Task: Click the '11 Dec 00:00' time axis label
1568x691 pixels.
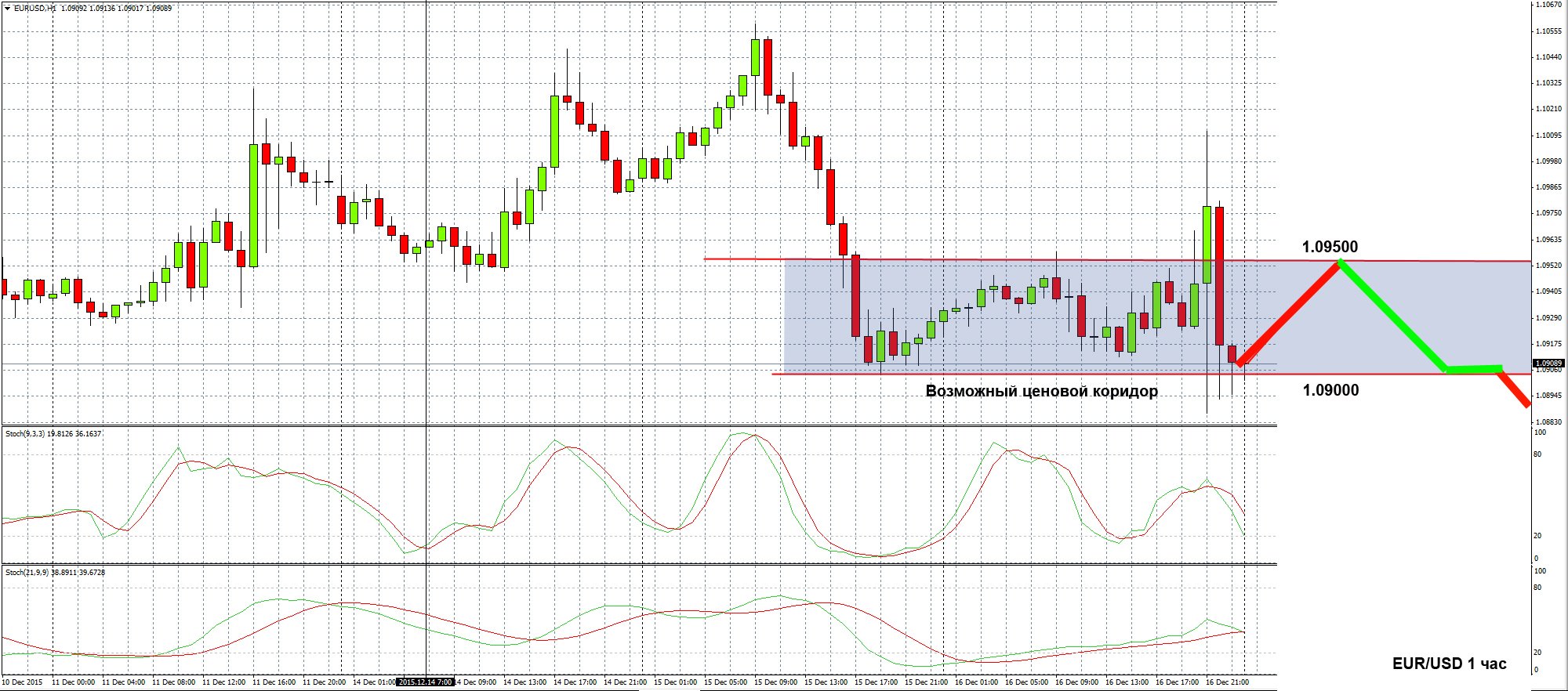Action: pyautogui.click(x=73, y=682)
